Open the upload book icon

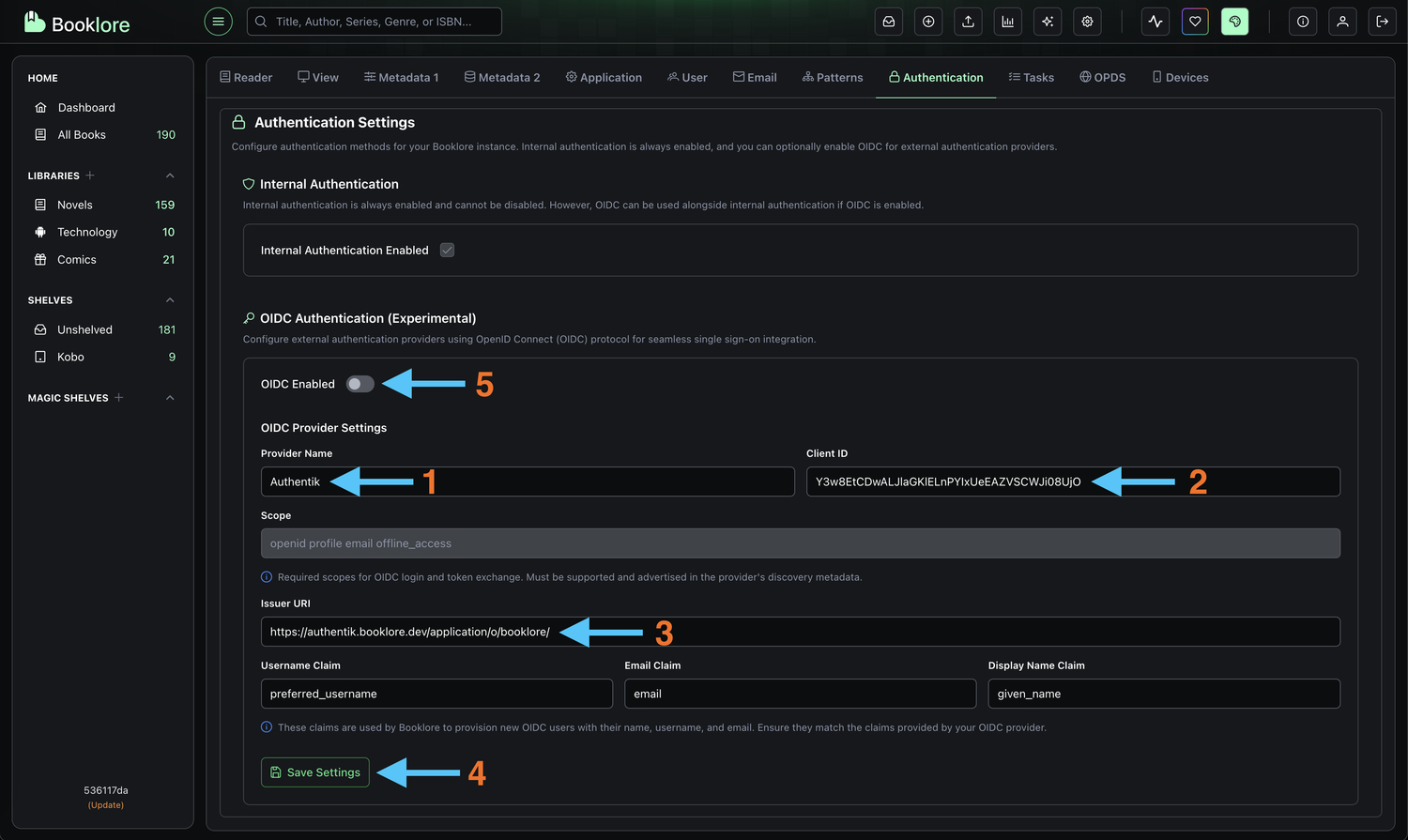pyautogui.click(x=968, y=21)
